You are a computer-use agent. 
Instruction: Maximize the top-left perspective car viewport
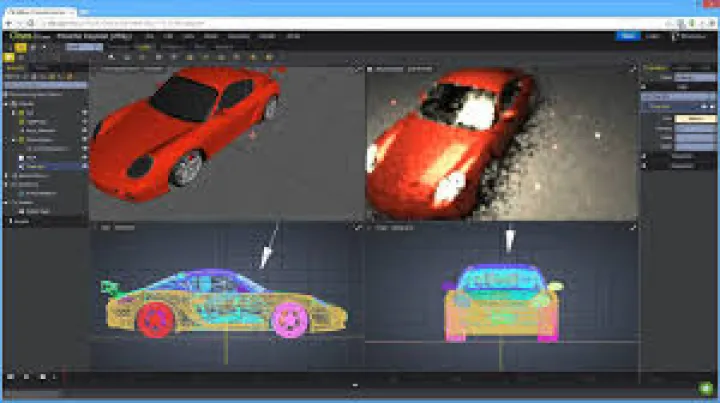357,69
